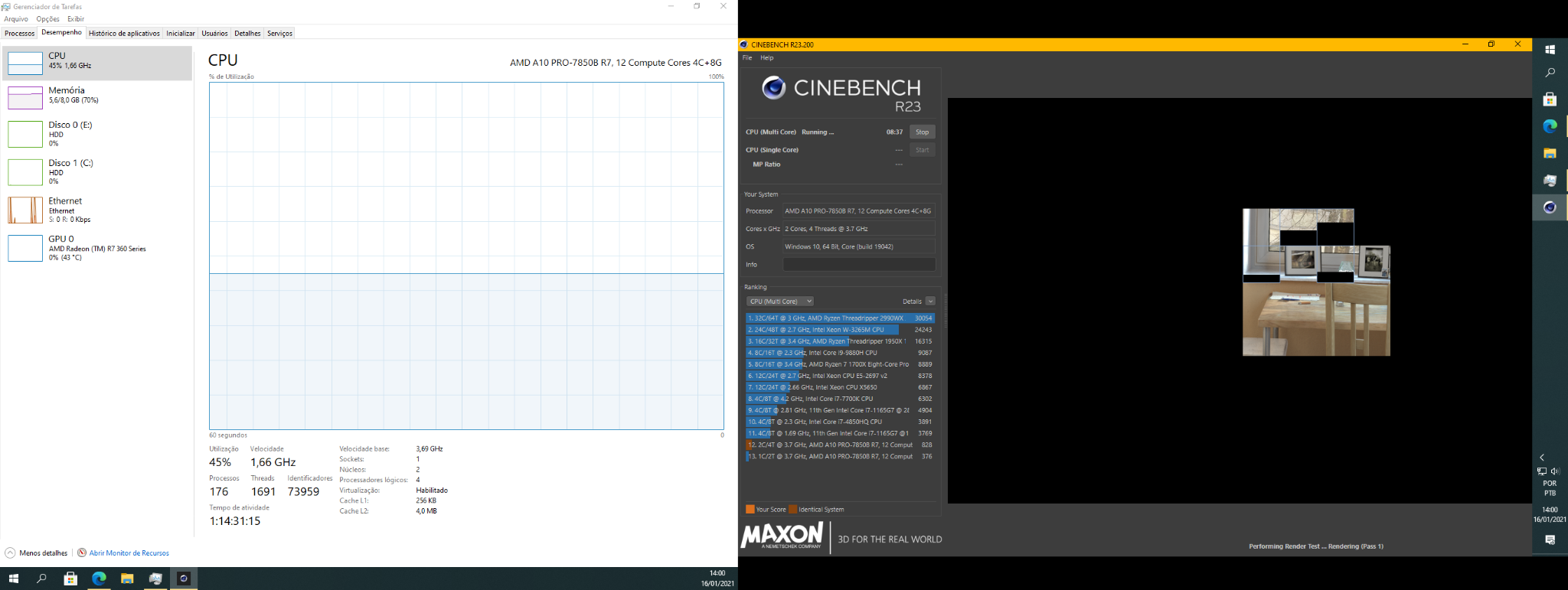Viewport: 1568px width, 590px height.
Task: Switch to the Processos tab
Action: point(19,34)
